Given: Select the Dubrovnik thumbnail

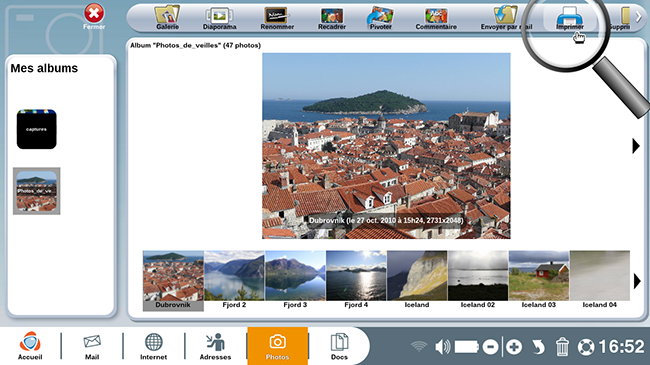Looking at the screenshot, I should click(173, 280).
